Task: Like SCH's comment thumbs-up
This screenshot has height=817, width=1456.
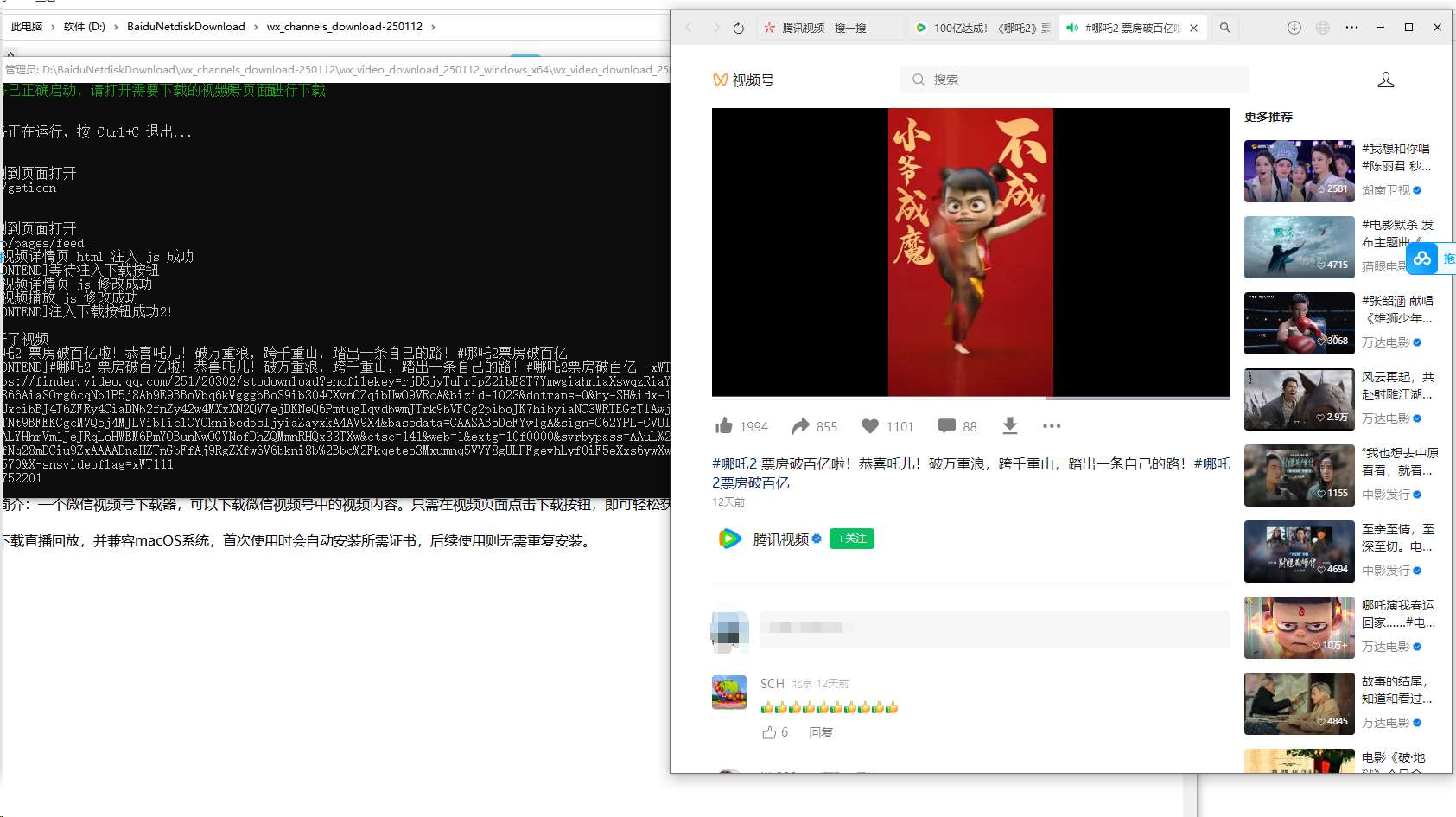Action: click(x=769, y=732)
